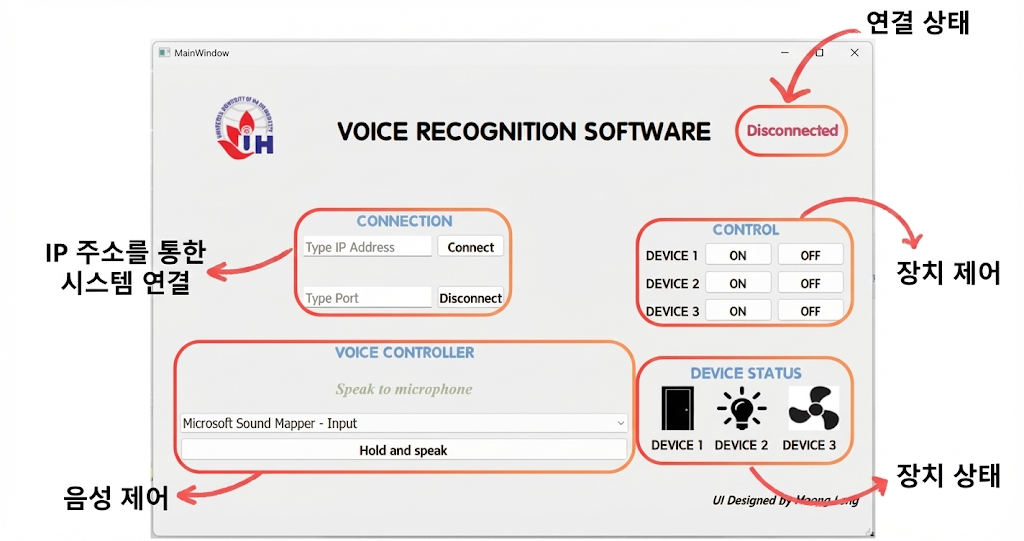Click the Hold and speak button

pyautogui.click(x=403, y=451)
